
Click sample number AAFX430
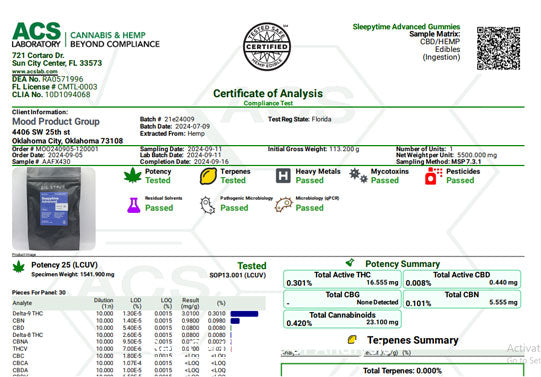tap(56, 161)
